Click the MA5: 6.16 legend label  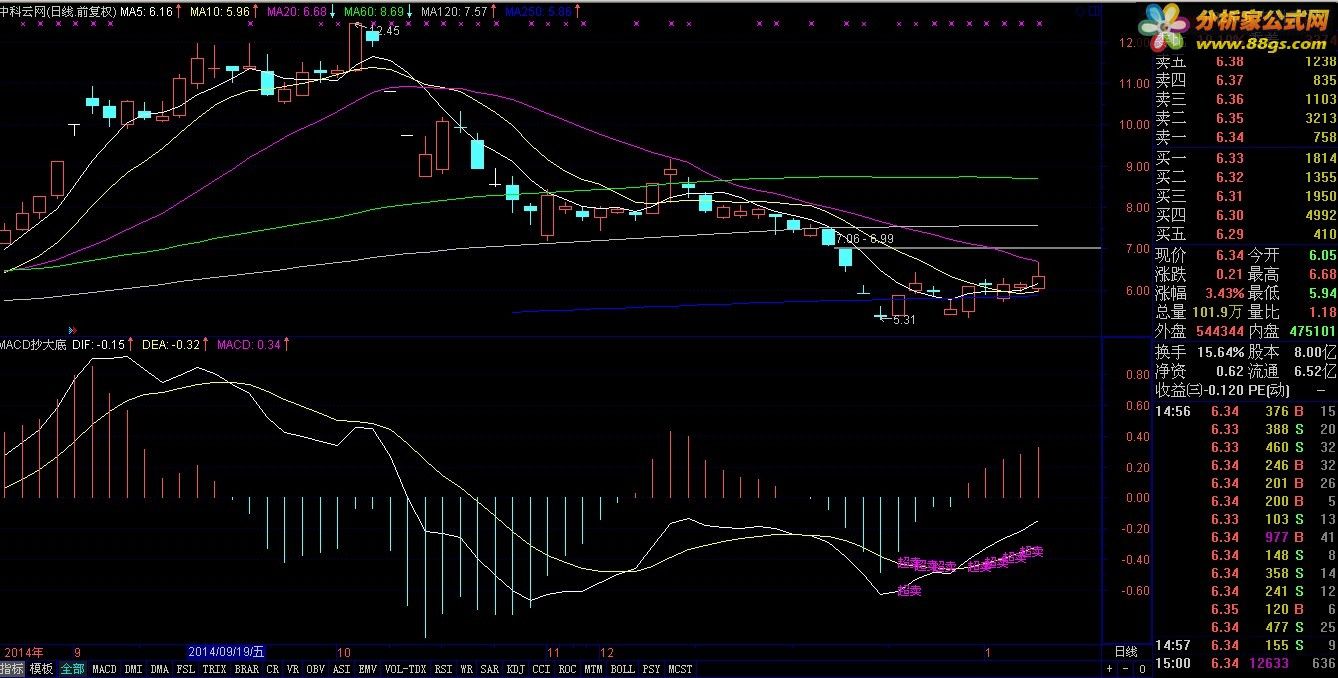click(x=146, y=11)
